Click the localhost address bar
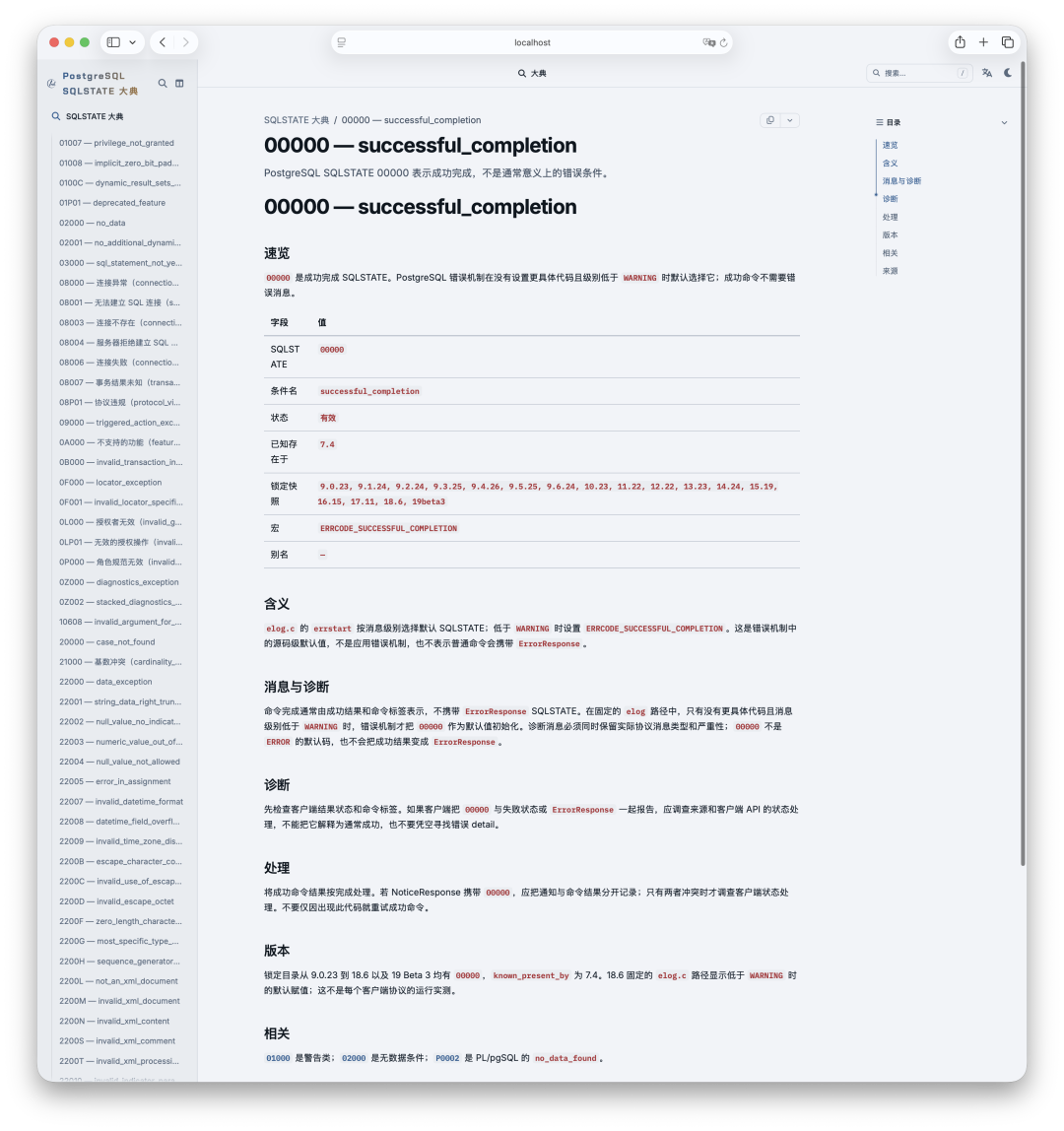The width and height of the screenshot is (1064, 1131). click(532, 42)
